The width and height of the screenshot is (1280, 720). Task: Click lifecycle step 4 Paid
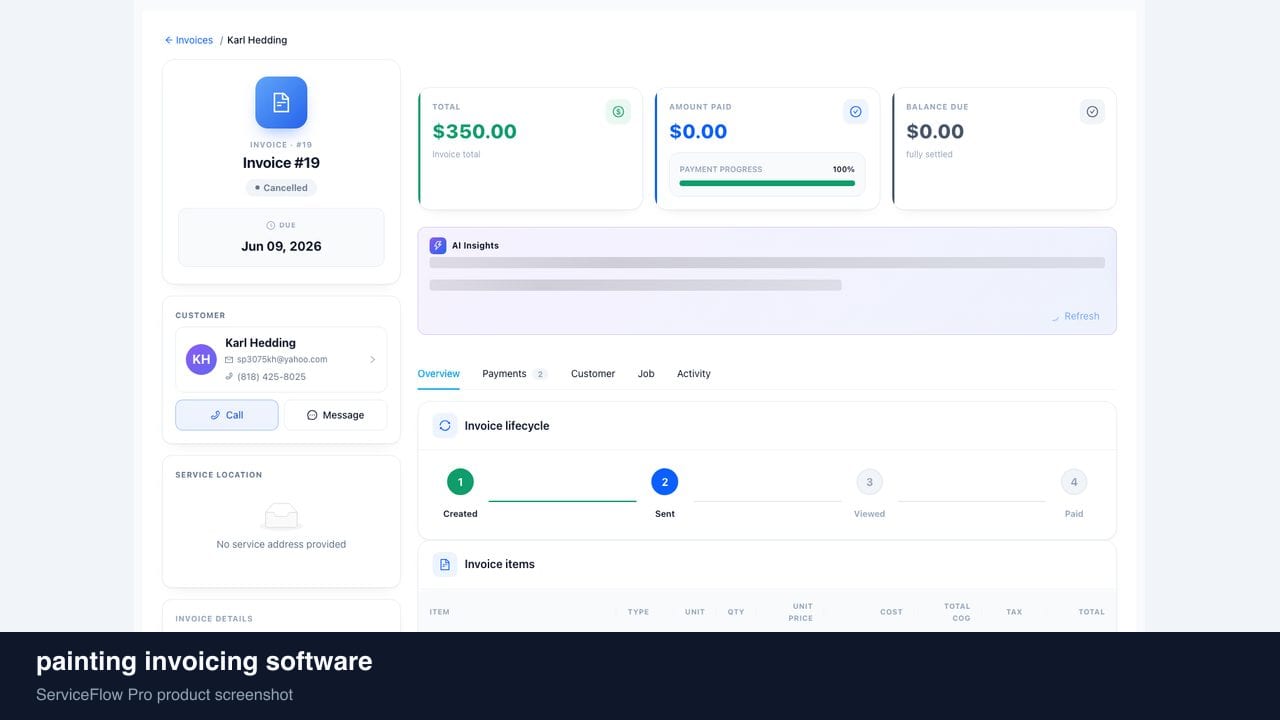[1074, 482]
